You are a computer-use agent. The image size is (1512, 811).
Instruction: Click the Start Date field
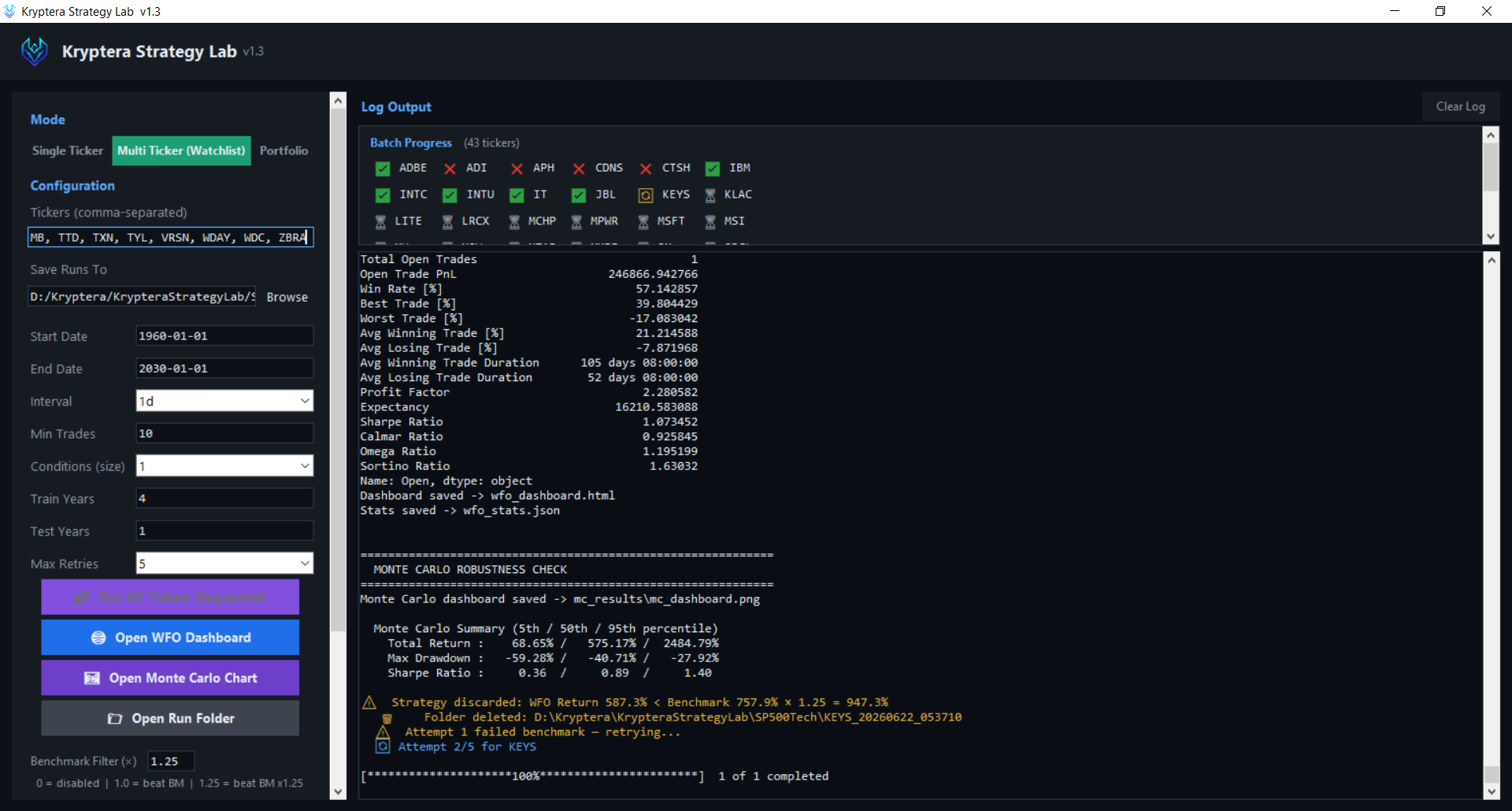pyautogui.click(x=224, y=335)
